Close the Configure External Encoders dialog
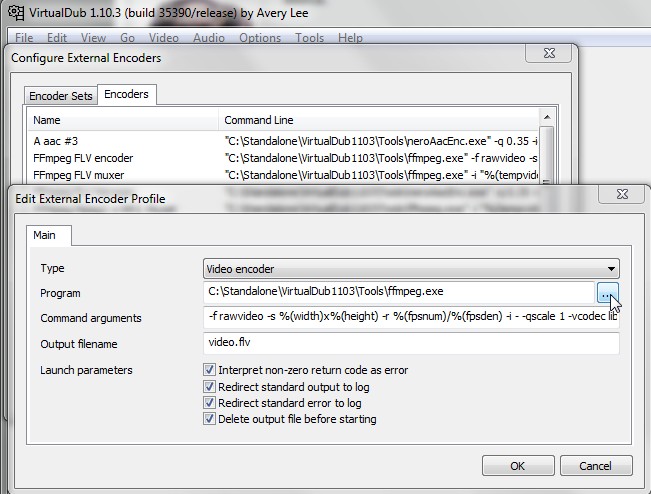The width and height of the screenshot is (651, 494). pyautogui.click(x=549, y=53)
